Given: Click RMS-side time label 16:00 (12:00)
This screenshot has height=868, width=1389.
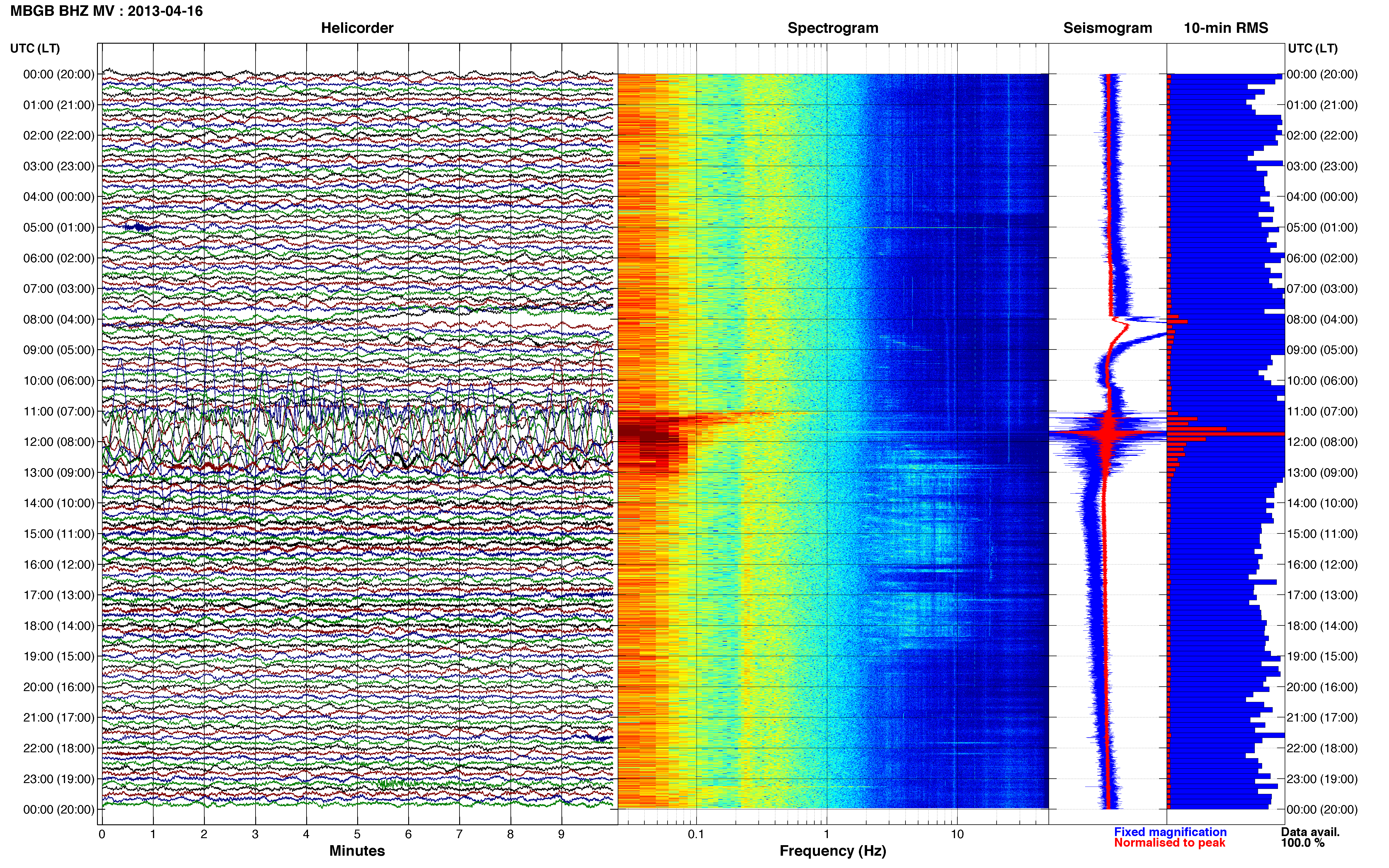Looking at the screenshot, I should [1322, 564].
